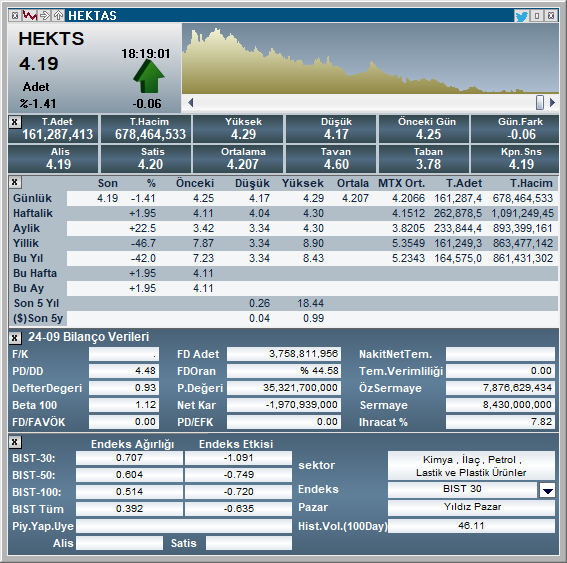
Task: Click the chart scrollbar thumb
Action: pyautogui.click(x=540, y=102)
